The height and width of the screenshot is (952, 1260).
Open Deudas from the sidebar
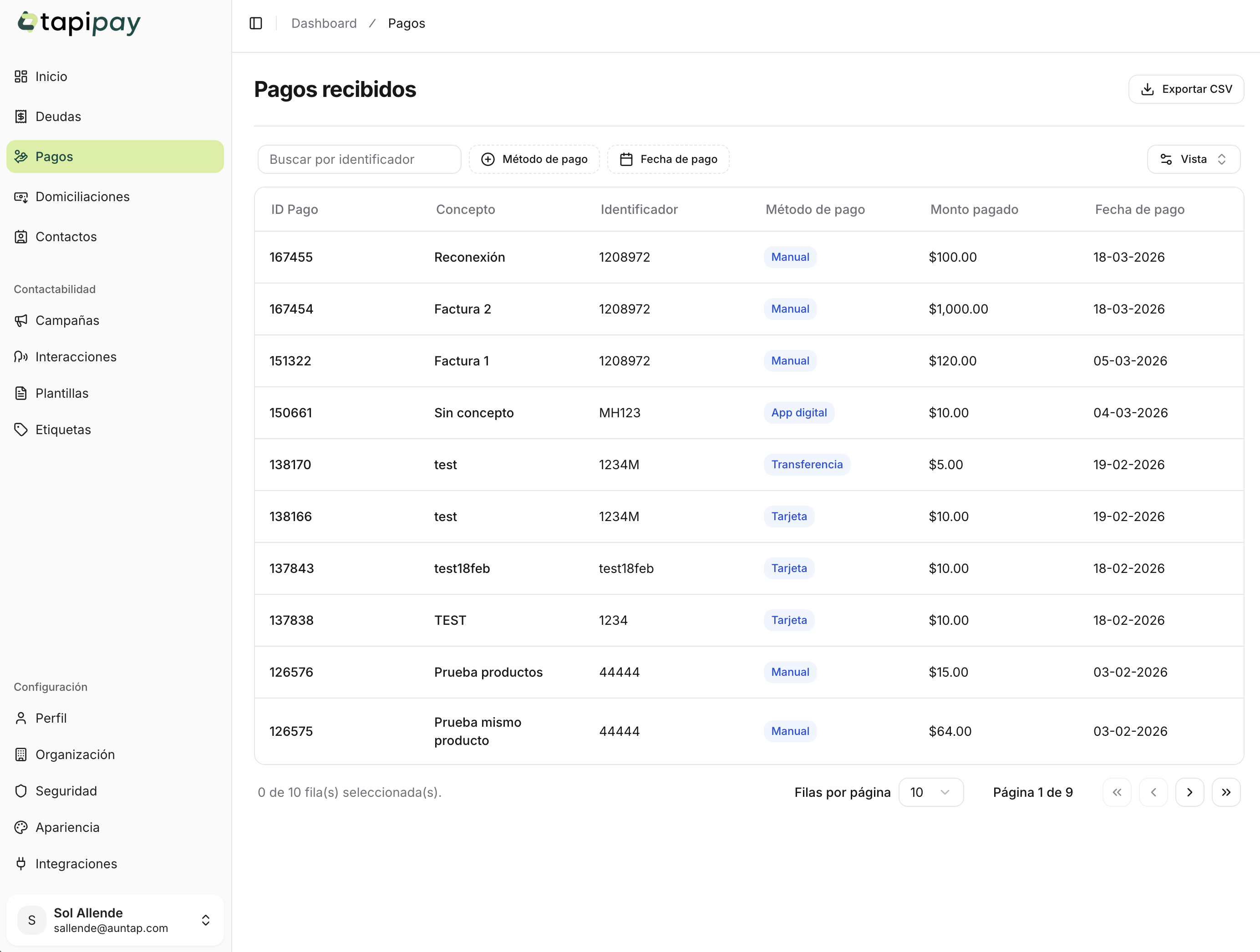tap(58, 116)
